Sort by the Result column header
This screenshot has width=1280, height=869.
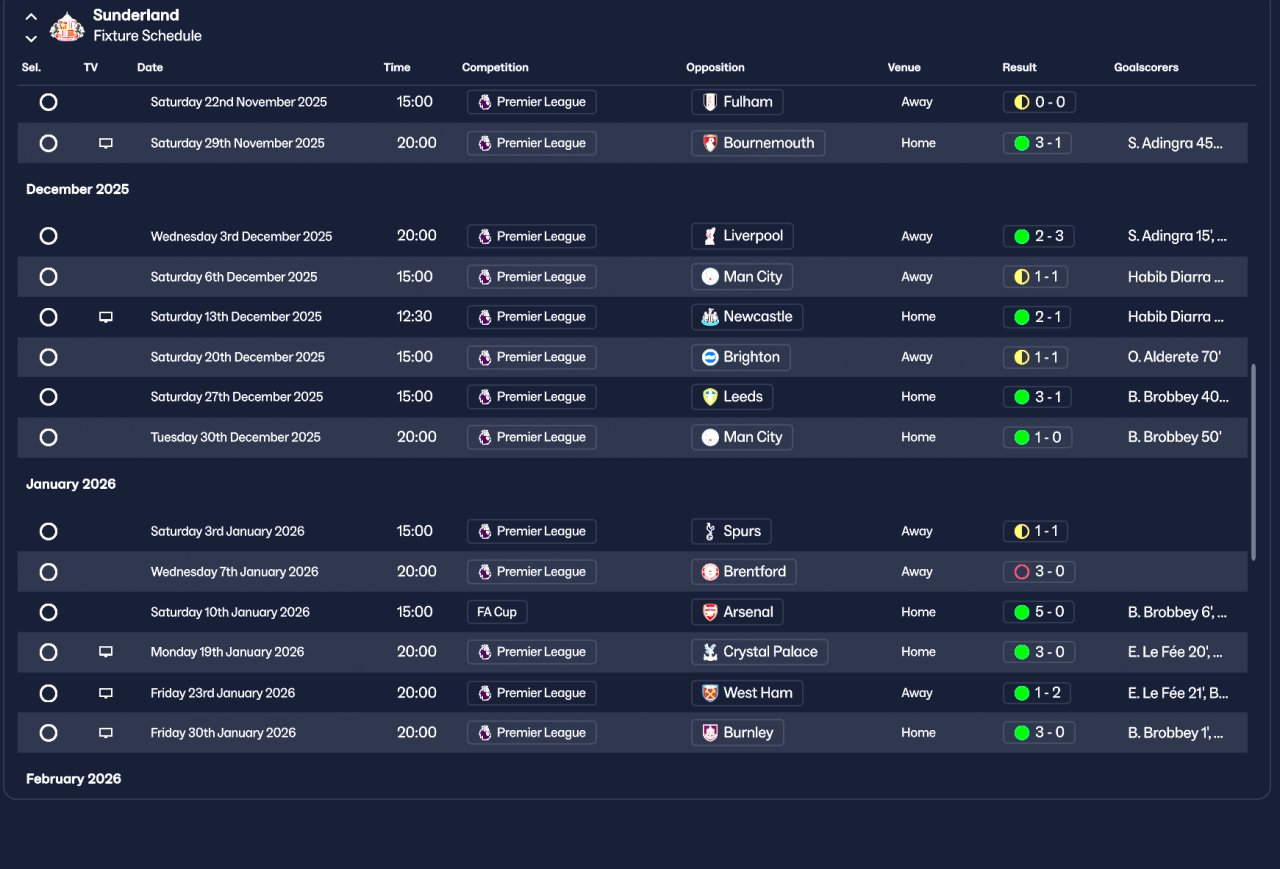pos(1019,68)
